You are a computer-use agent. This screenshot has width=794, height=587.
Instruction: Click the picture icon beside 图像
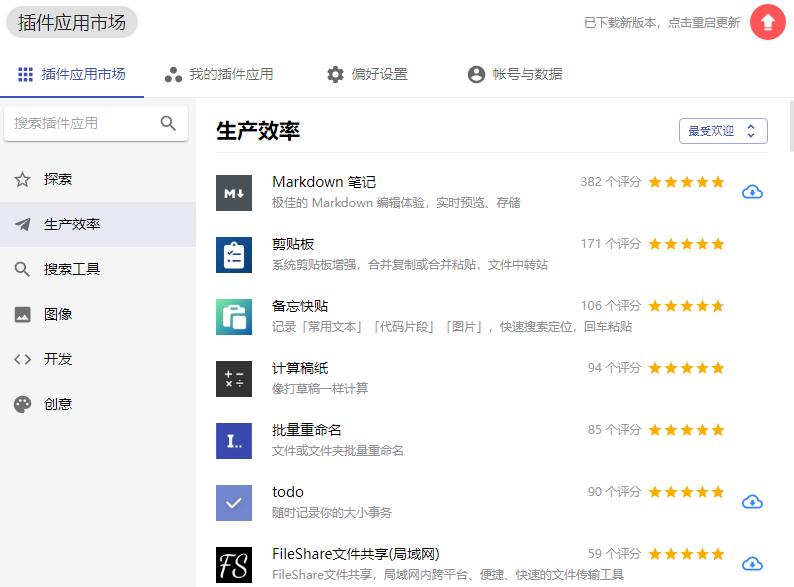[x=22, y=315]
